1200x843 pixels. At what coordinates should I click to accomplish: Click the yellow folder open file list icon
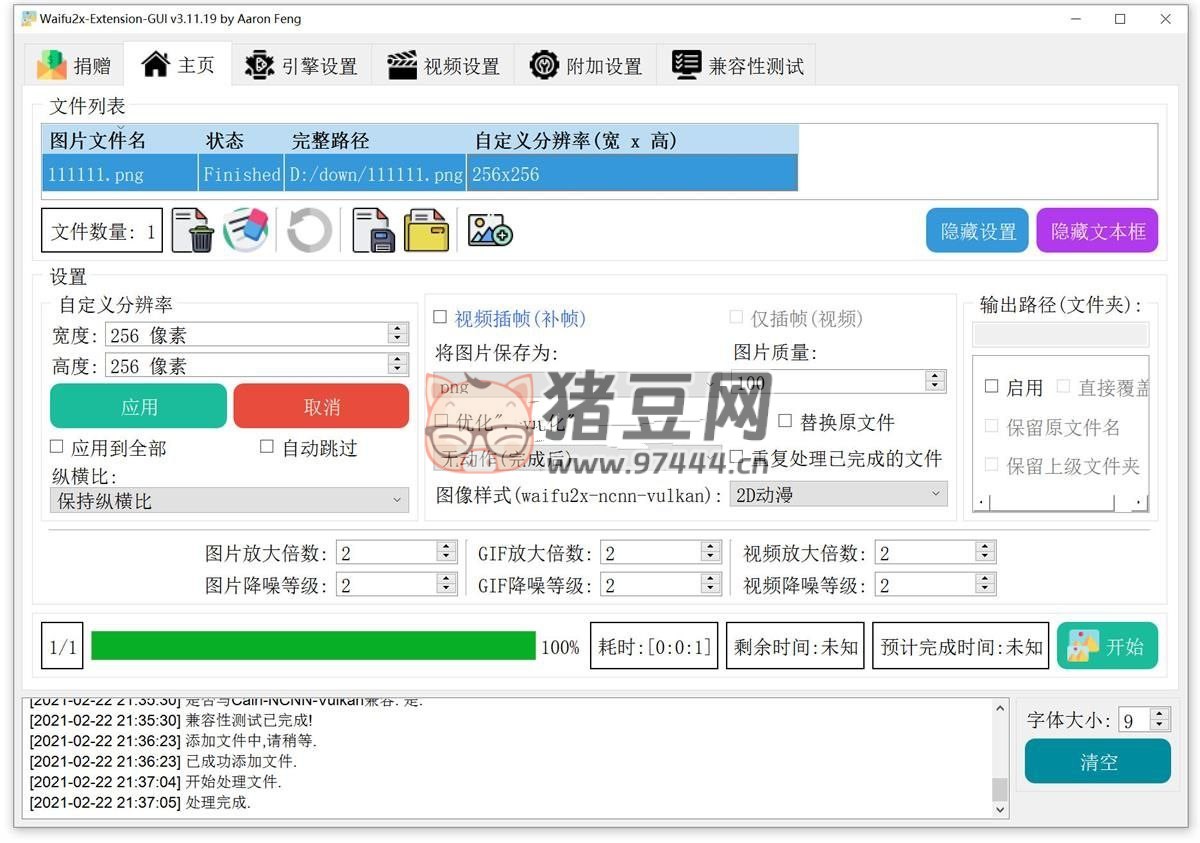point(426,231)
